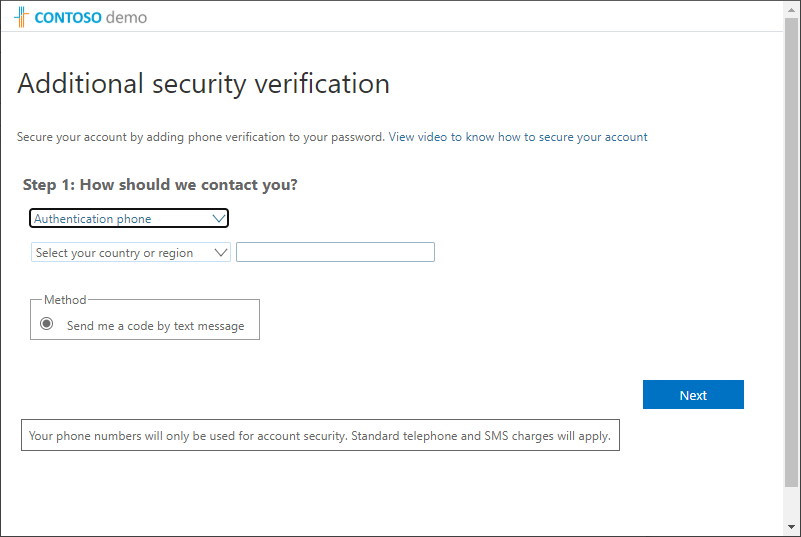Click the Contoso logo icon
Image resolution: width=801 pixels, height=537 pixels.
click(x=22, y=17)
